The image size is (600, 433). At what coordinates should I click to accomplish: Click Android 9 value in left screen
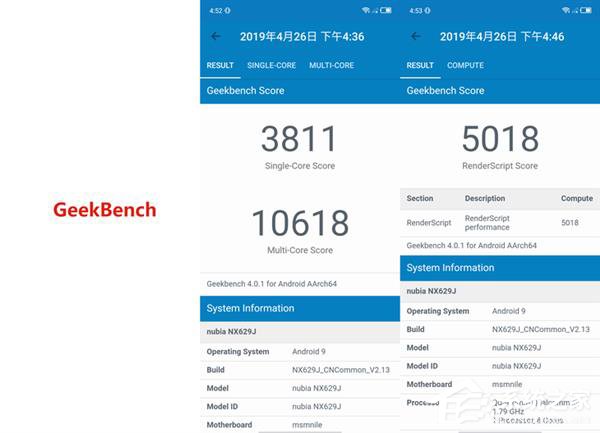point(308,352)
